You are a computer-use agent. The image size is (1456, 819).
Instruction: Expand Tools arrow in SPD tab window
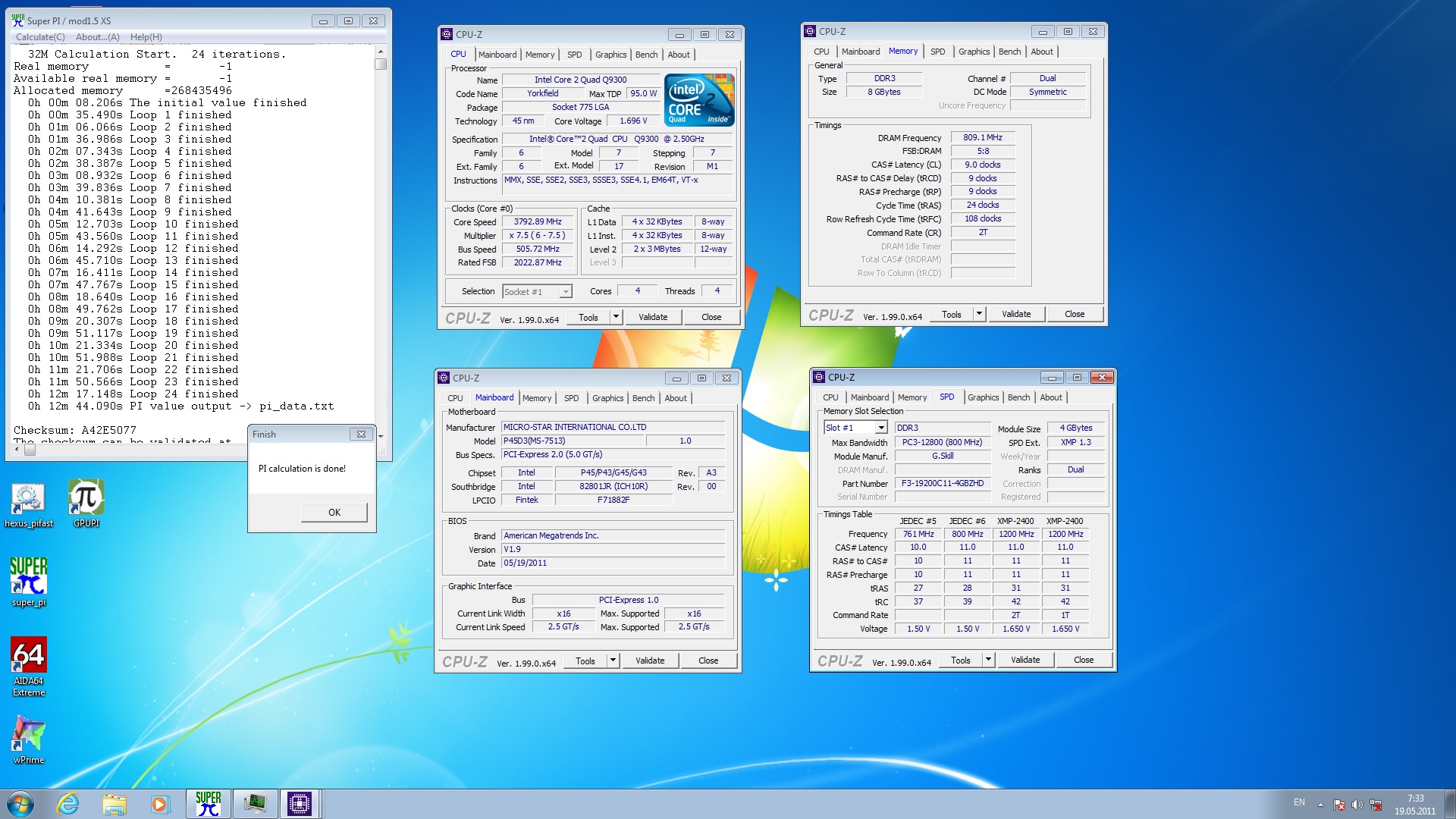(x=988, y=660)
